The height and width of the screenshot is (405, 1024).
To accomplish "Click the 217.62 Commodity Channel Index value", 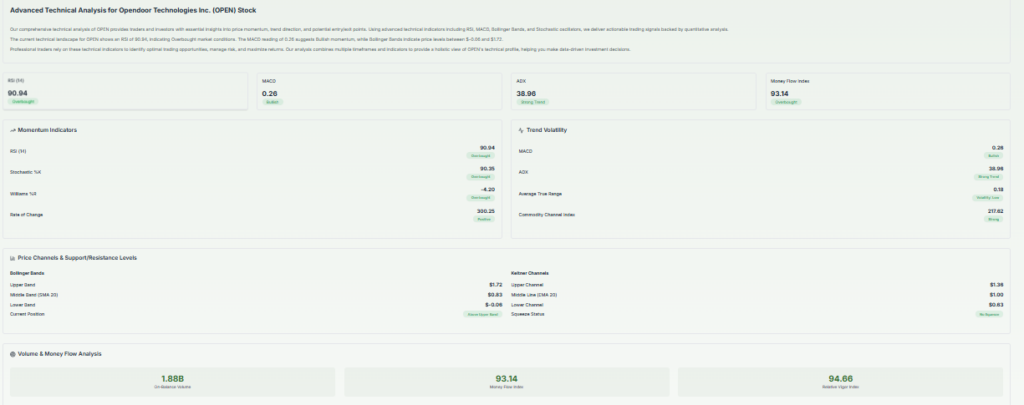I will [x=996, y=211].
